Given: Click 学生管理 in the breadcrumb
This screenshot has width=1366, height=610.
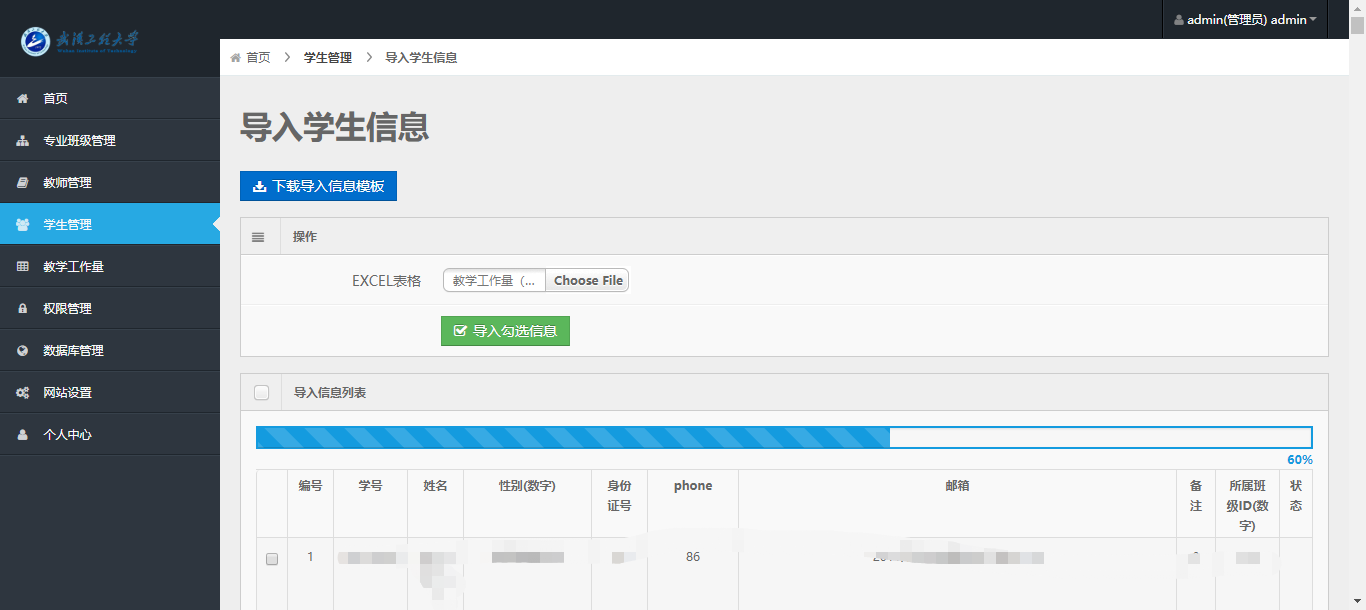Looking at the screenshot, I should click(x=328, y=58).
